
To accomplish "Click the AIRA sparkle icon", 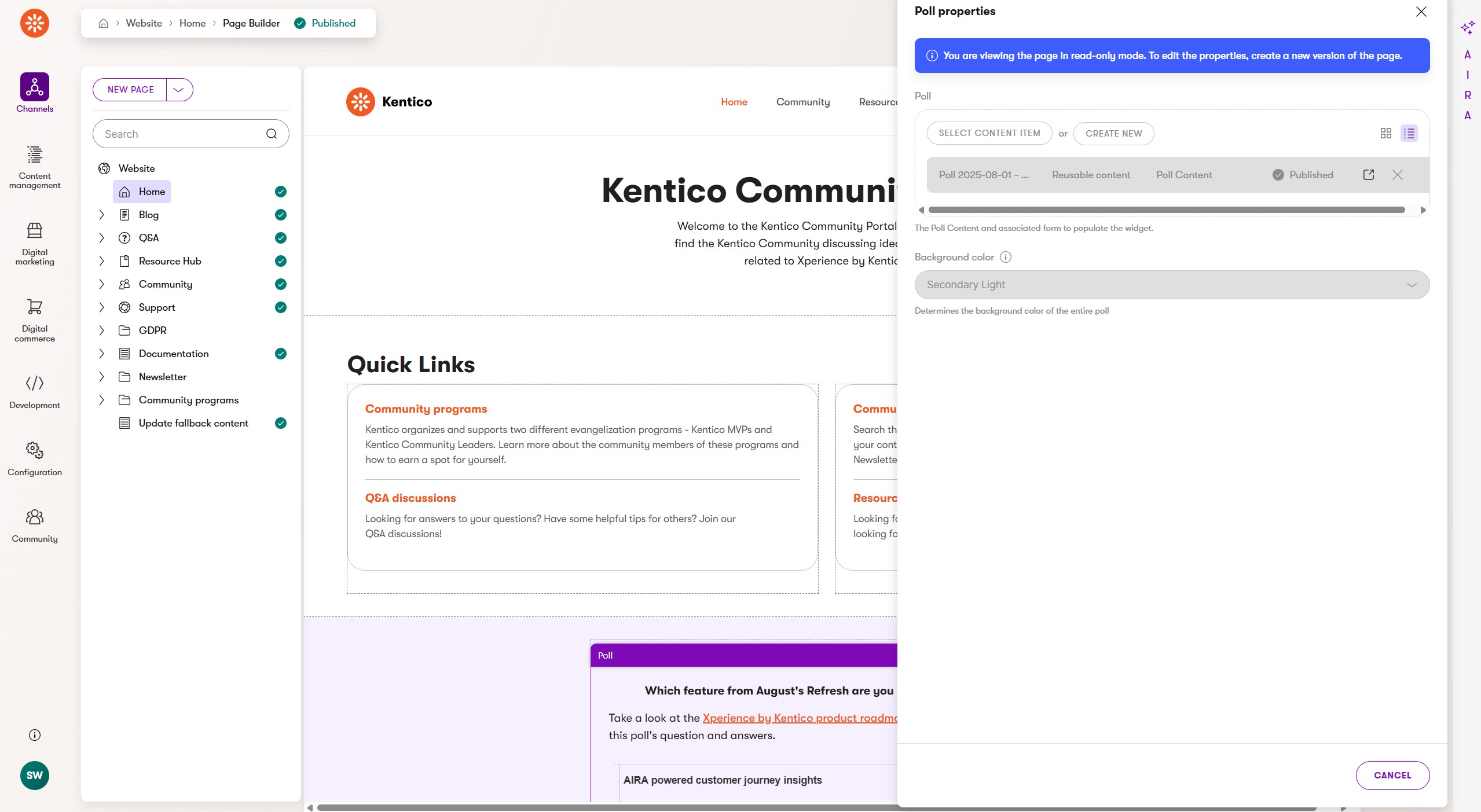I will tap(1467, 27).
